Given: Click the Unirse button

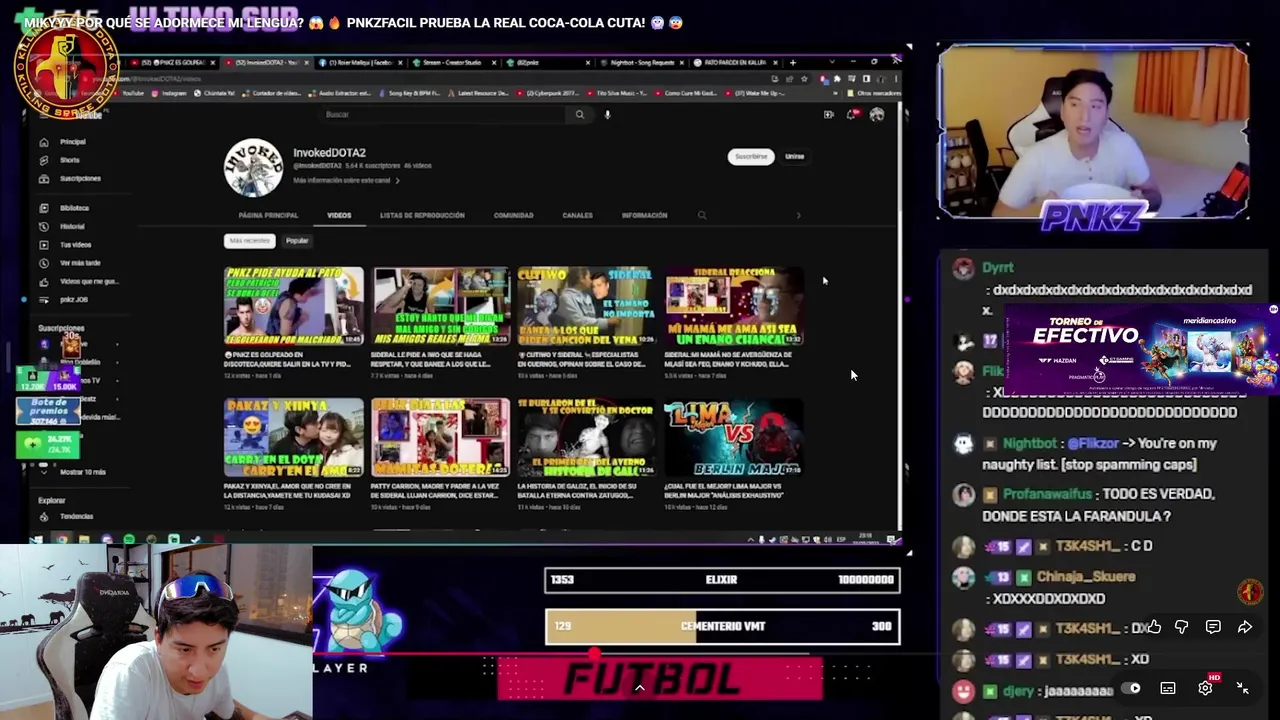Looking at the screenshot, I should (795, 156).
